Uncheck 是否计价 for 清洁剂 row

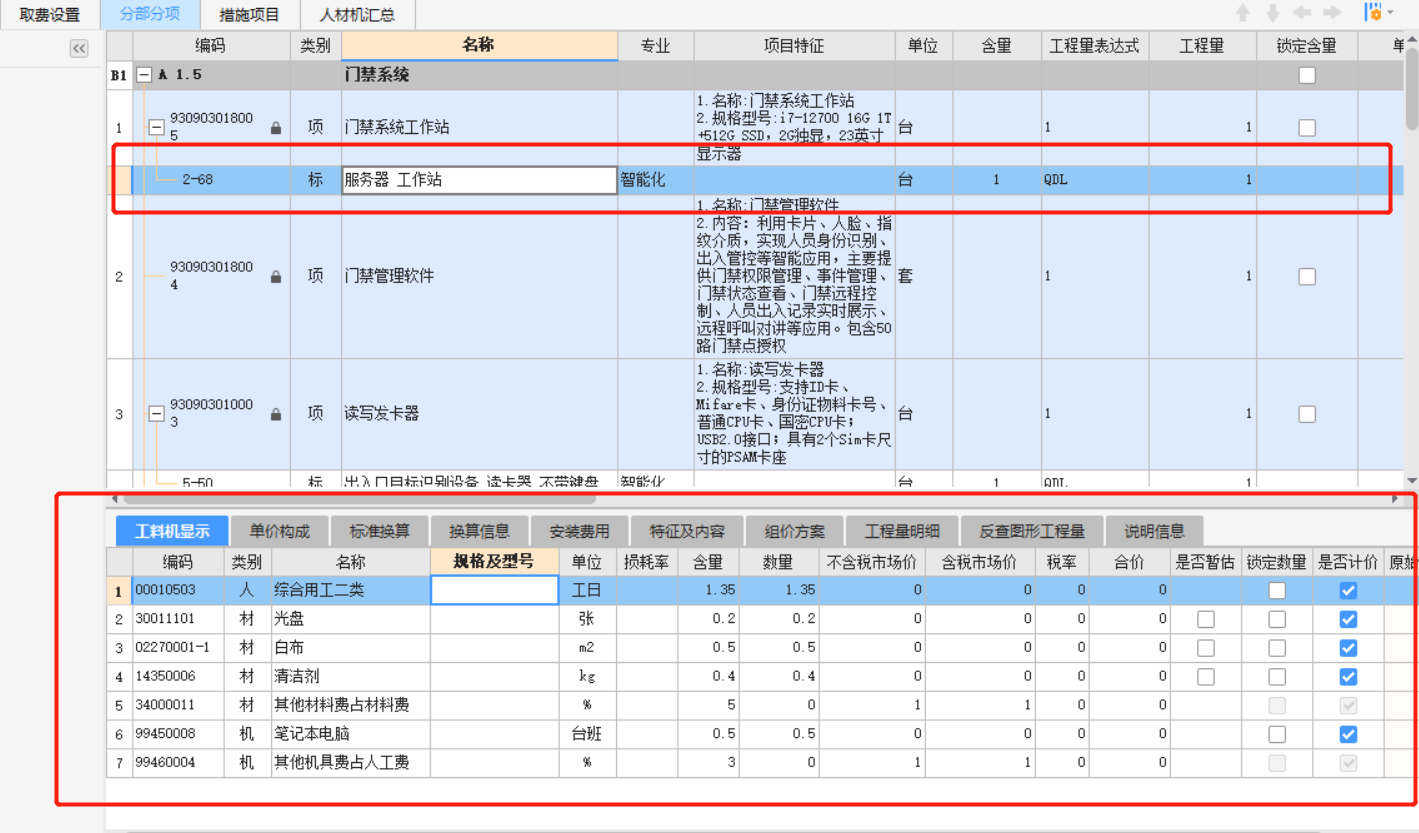point(1348,677)
